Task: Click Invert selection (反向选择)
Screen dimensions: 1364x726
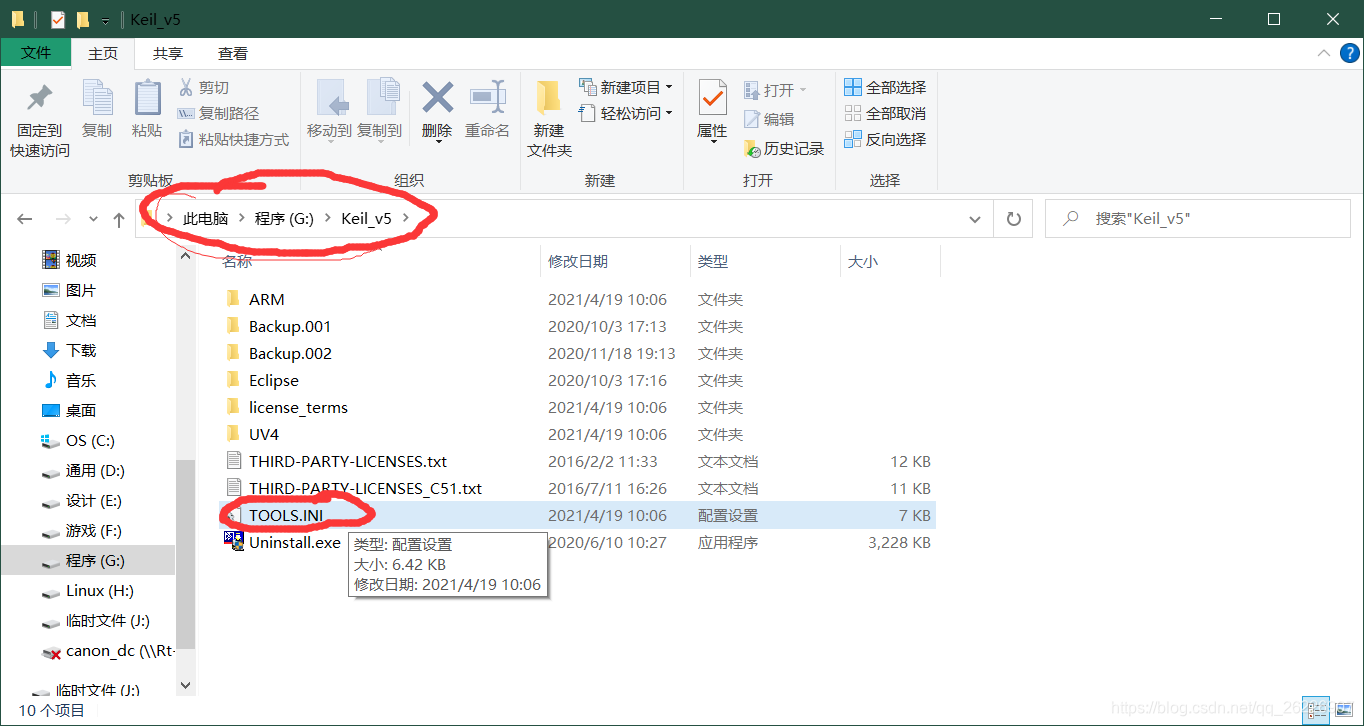Action: [885, 140]
